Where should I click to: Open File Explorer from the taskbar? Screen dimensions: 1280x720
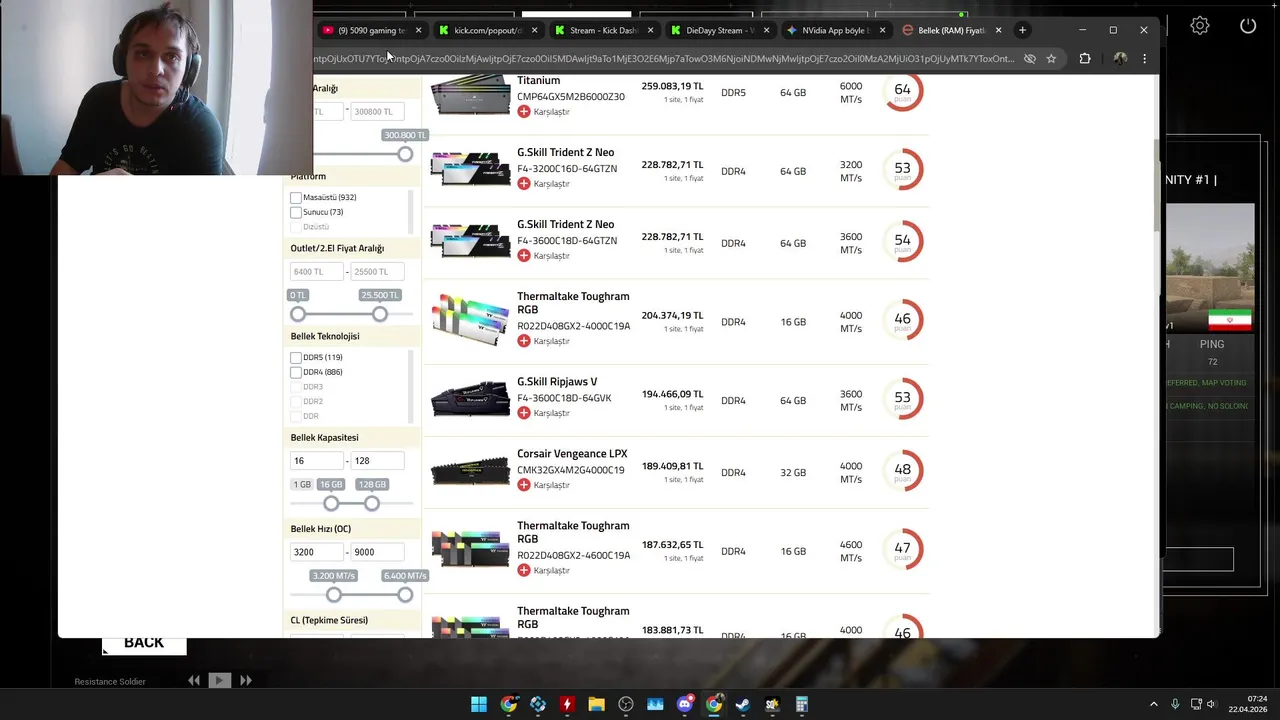click(596, 704)
